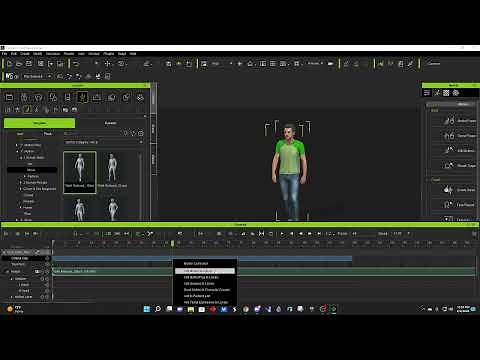Click the playhead marker on timeline ruler
The height and width of the screenshot is (360, 480).
click(x=172, y=244)
